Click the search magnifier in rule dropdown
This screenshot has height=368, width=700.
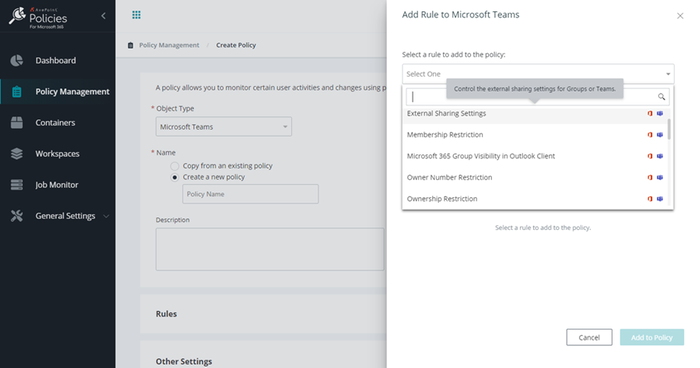click(661, 96)
